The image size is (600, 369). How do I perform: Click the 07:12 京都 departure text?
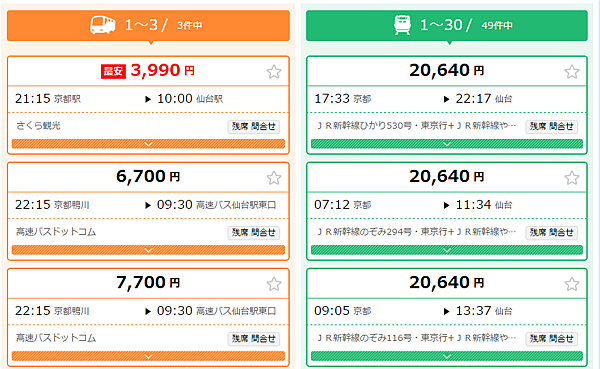point(342,205)
